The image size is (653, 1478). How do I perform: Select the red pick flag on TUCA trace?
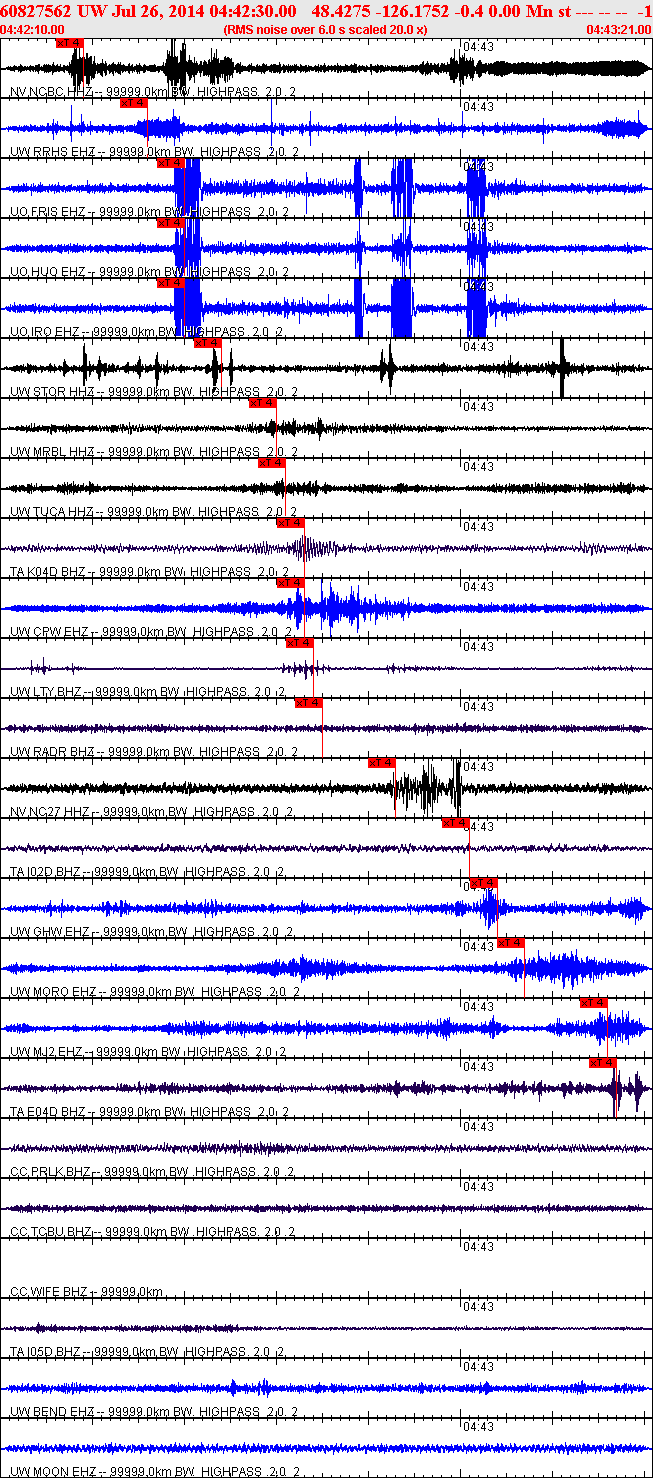(x=271, y=463)
